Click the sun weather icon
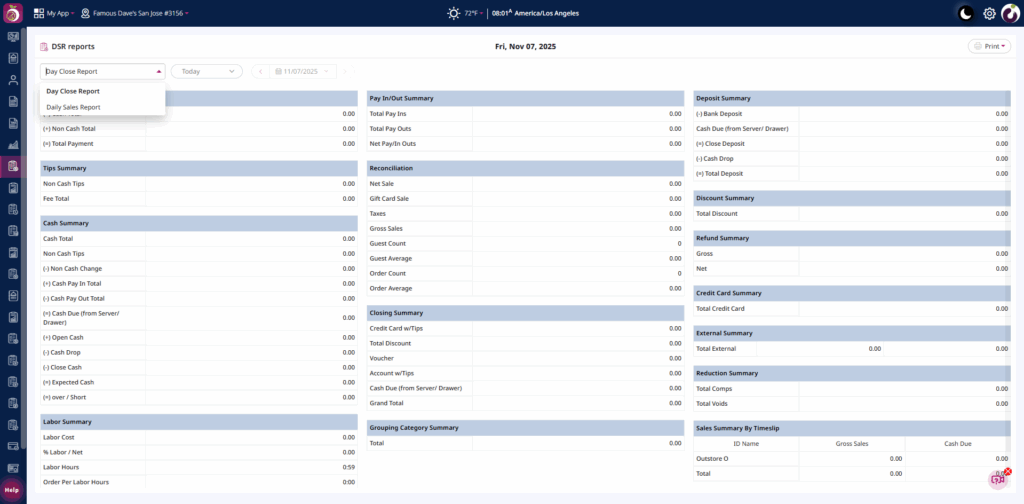Image resolution: width=1024 pixels, height=504 pixels. [454, 13]
